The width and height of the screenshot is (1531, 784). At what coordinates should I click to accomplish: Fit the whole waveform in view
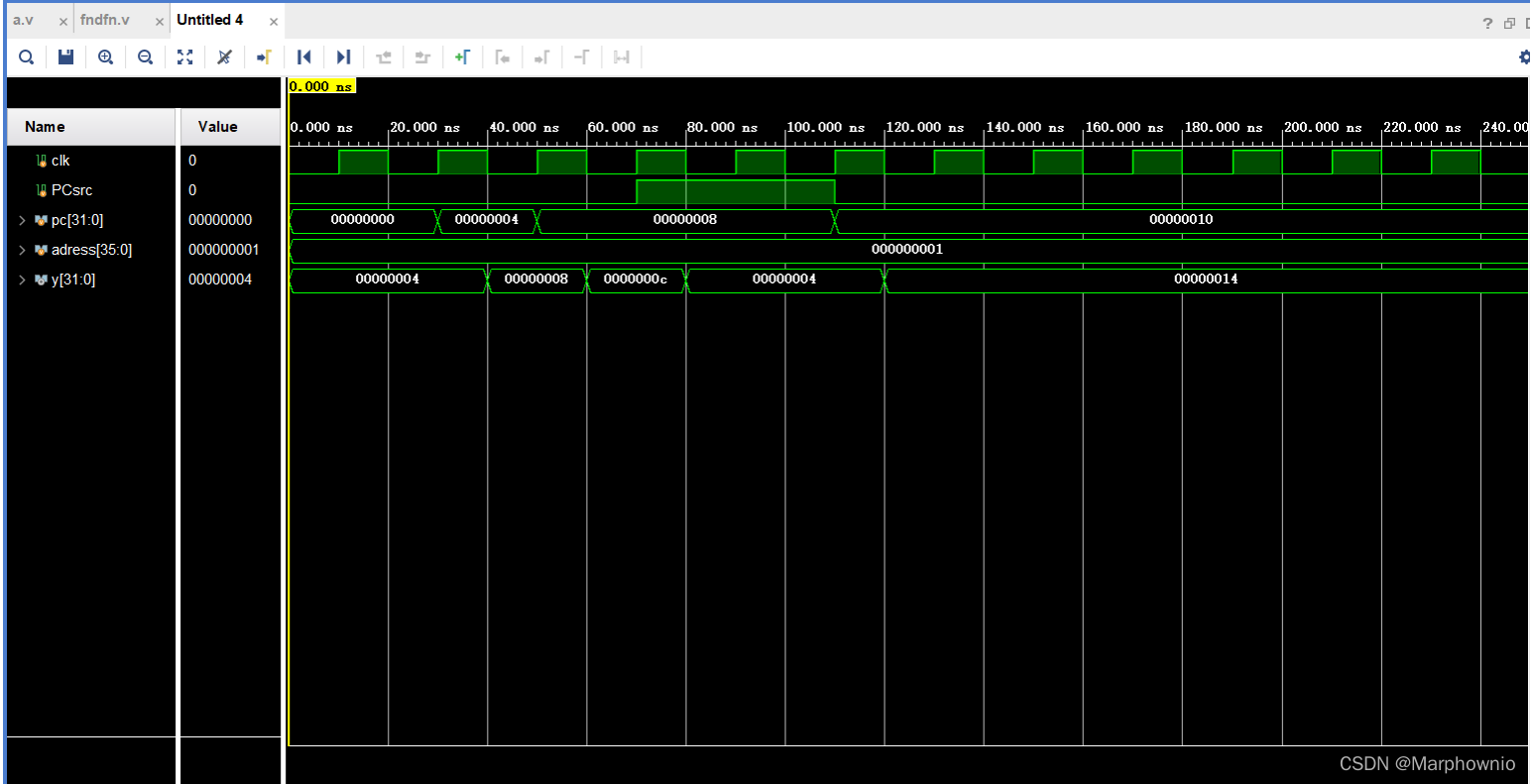coord(185,57)
